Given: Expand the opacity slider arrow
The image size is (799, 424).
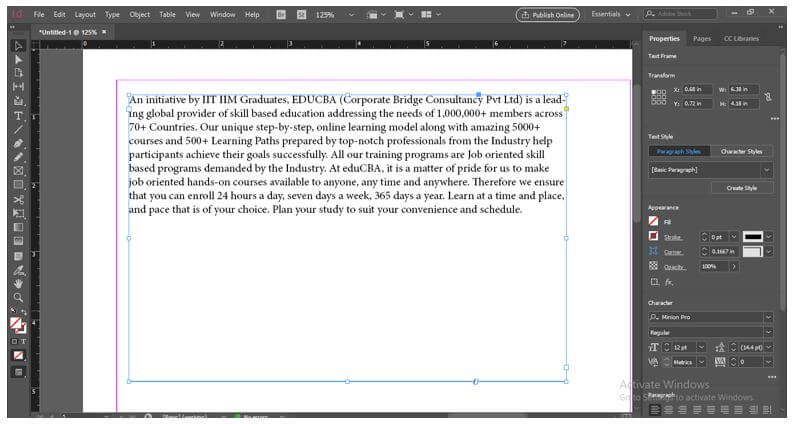Looking at the screenshot, I should (734, 267).
